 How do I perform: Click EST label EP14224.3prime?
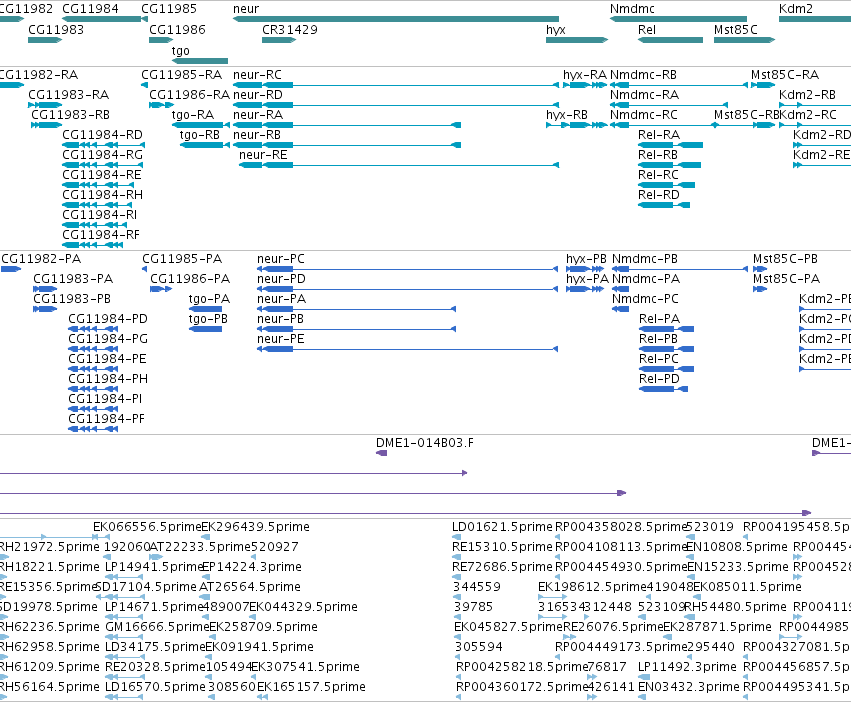[x=252, y=567]
